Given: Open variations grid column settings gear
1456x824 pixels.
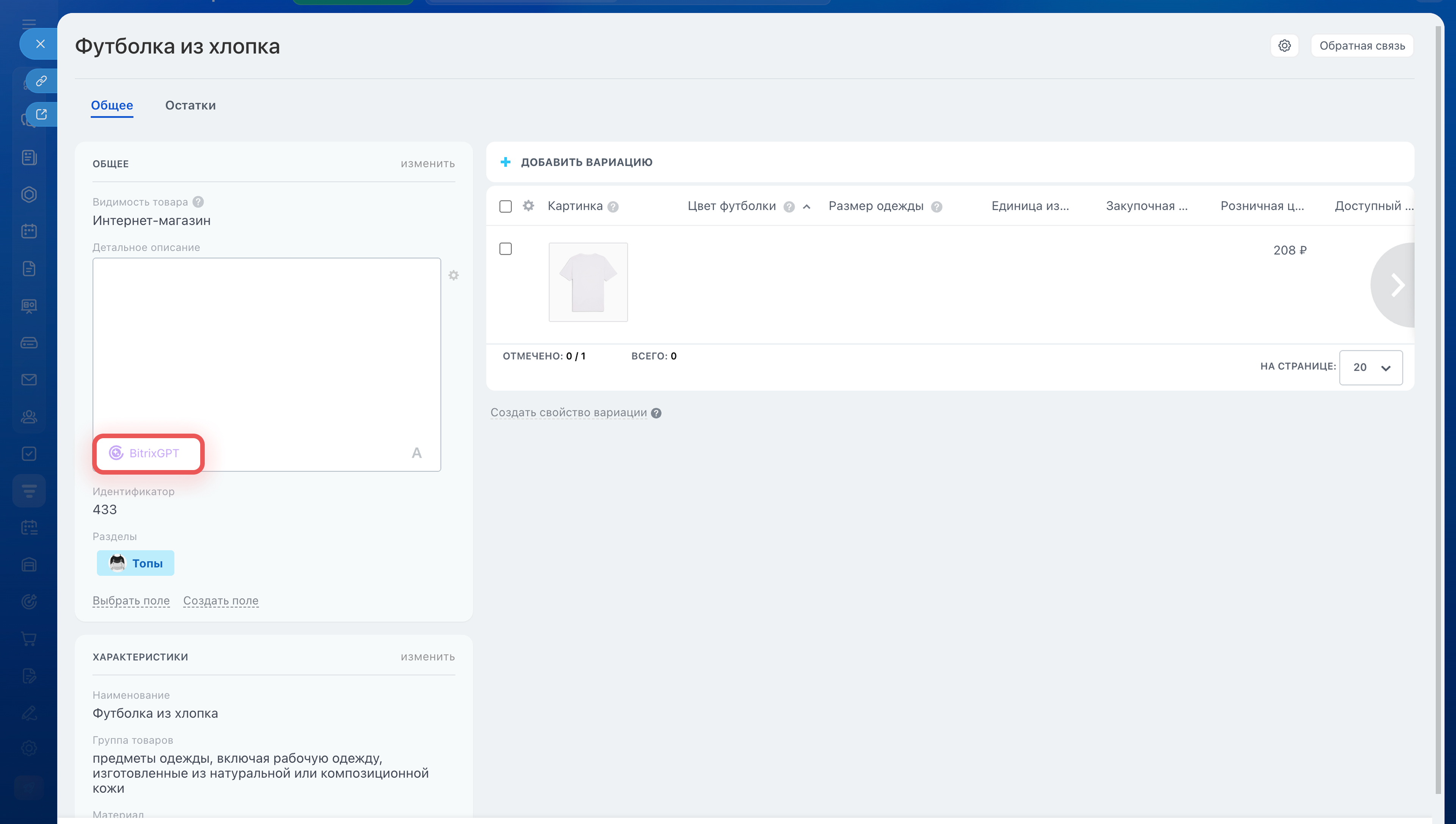Looking at the screenshot, I should tap(528, 206).
